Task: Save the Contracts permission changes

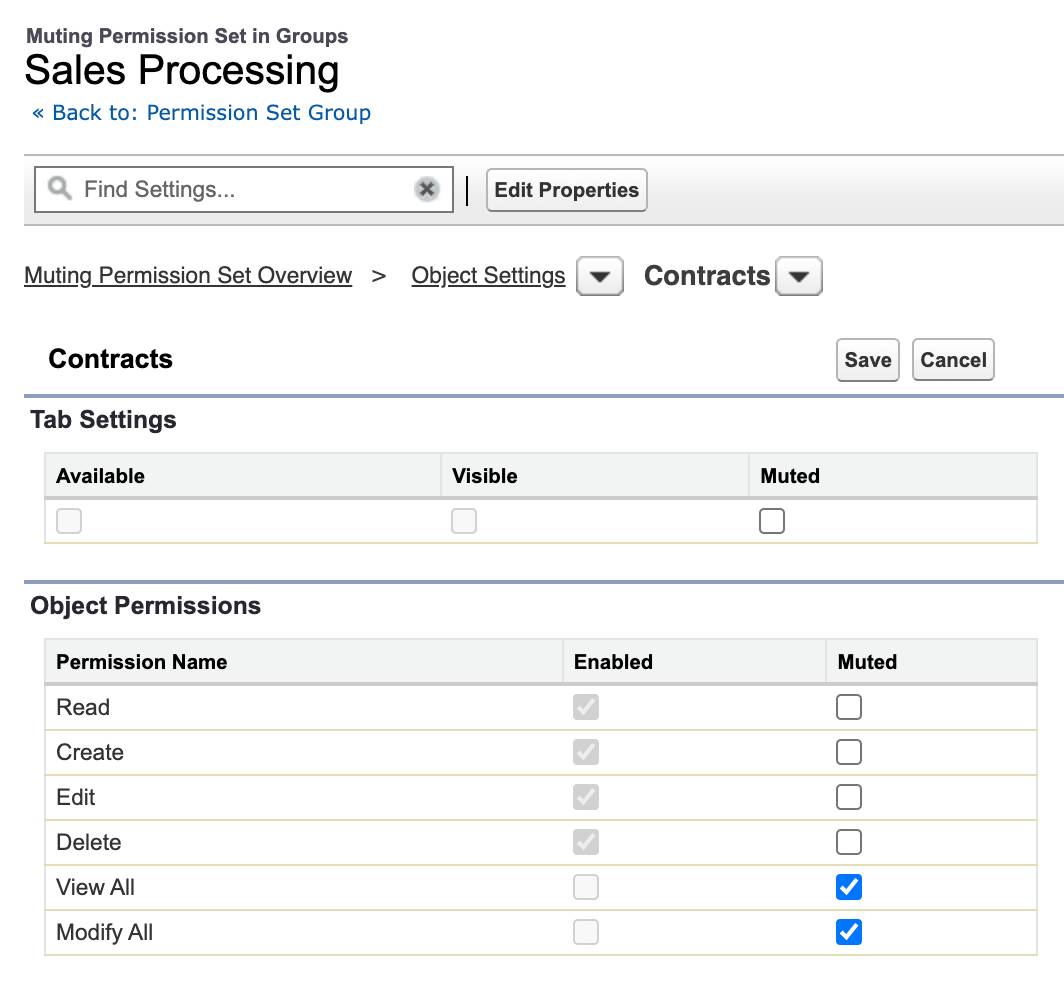Action: tap(866, 359)
